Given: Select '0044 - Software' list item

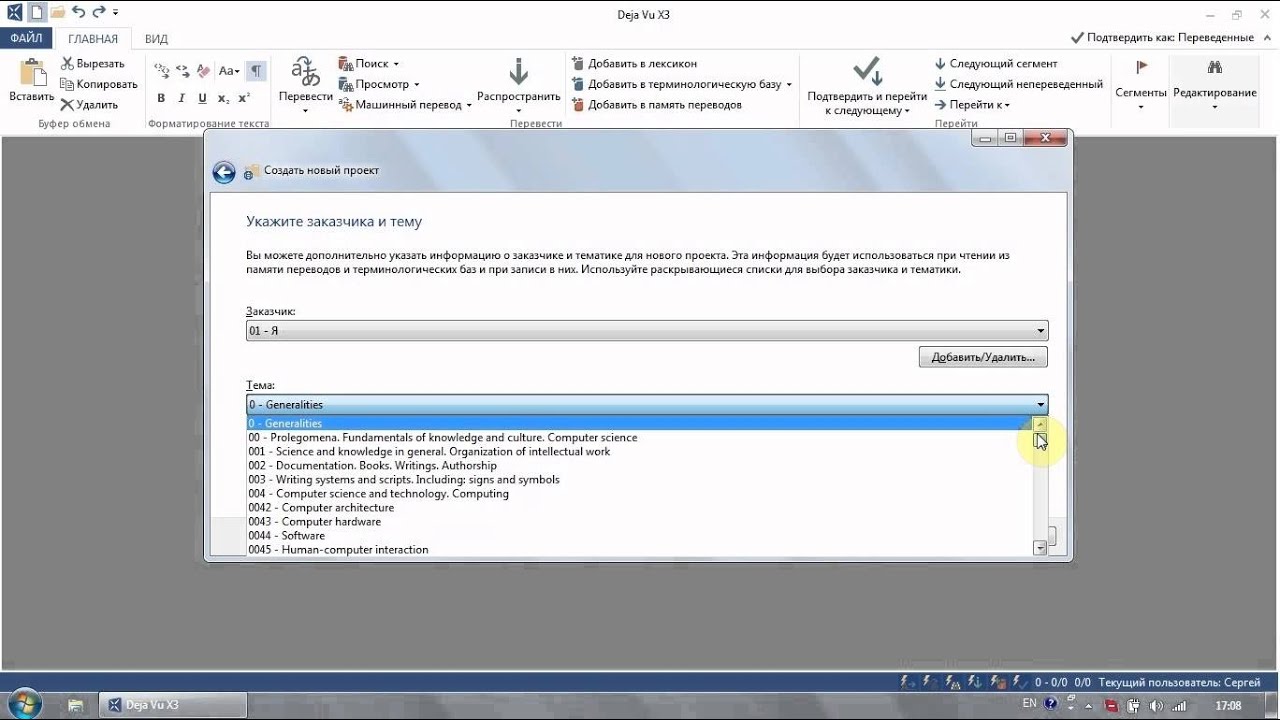Looking at the screenshot, I should coord(639,535).
